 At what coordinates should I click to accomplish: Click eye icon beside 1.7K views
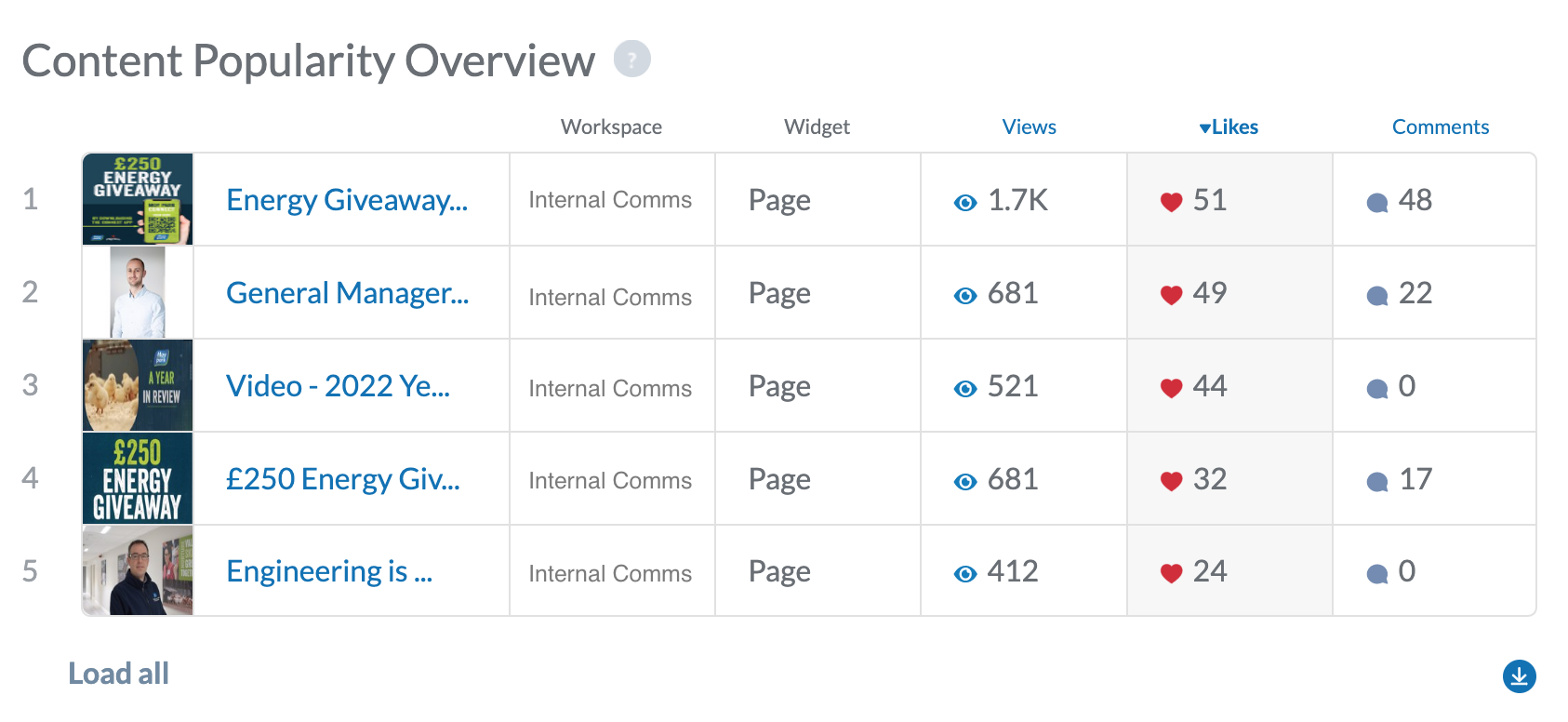click(965, 203)
